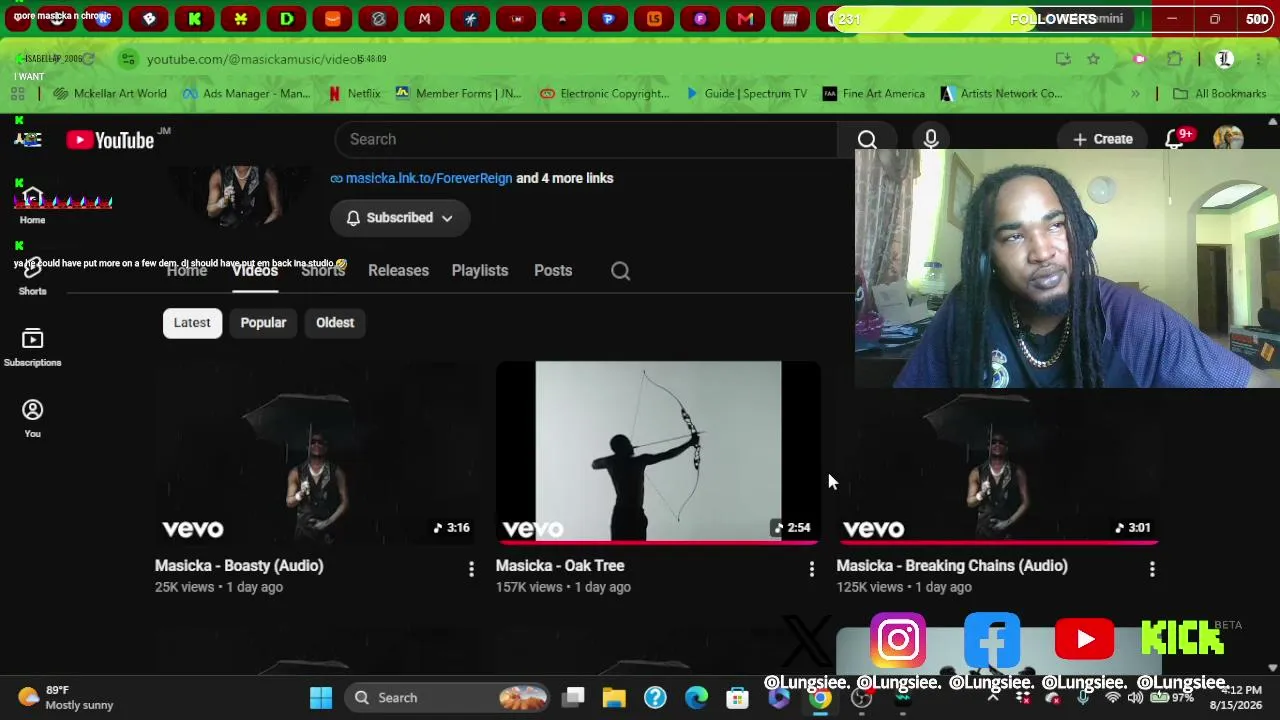Go to the Playlists tab
Viewport: 1280px width, 720px height.
(480, 271)
